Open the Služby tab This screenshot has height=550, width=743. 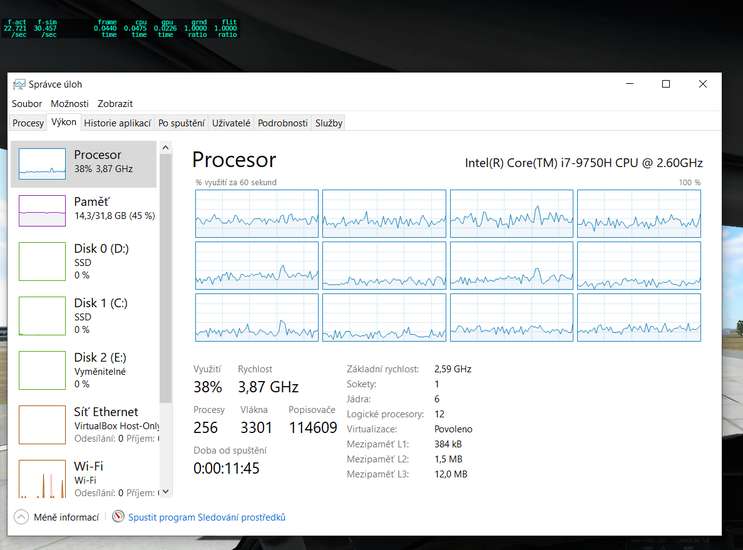click(329, 123)
